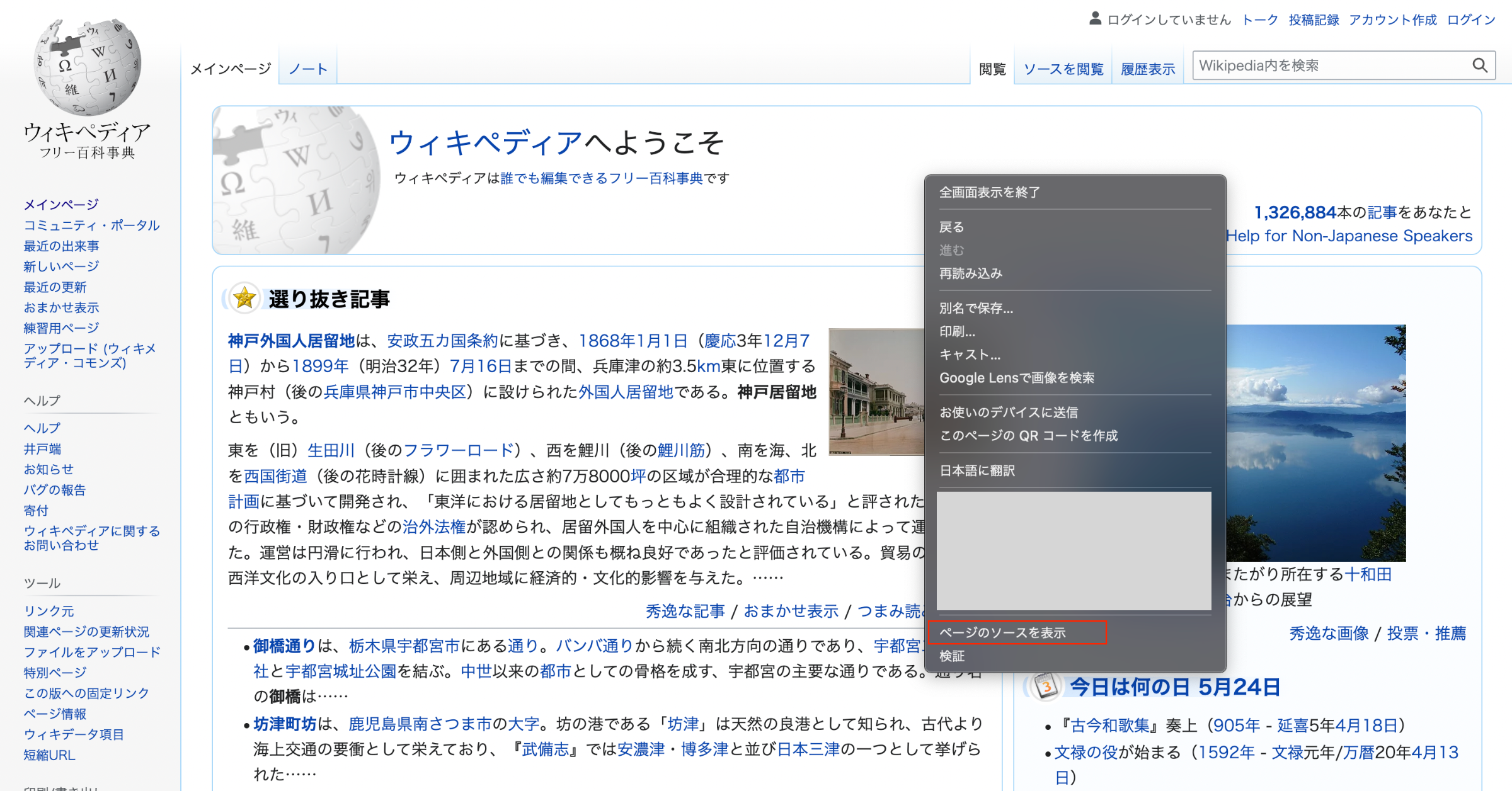Click 井戸端 sidebar link
Image resolution: width=1512 pixels, height=791 pixels.
[42, 448]
